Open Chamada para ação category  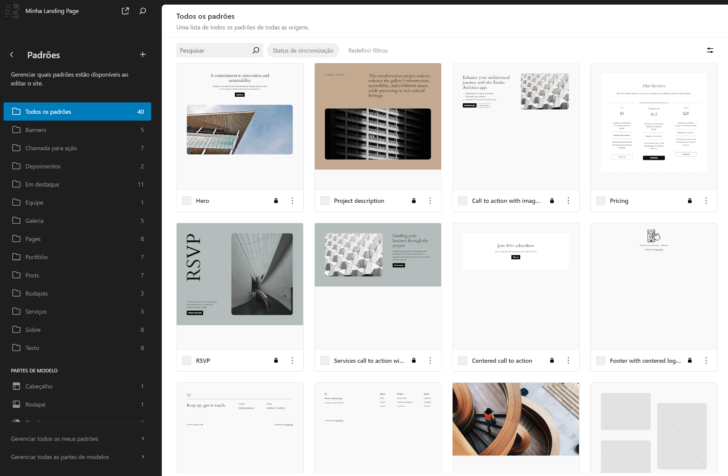[x=77, y=148]
